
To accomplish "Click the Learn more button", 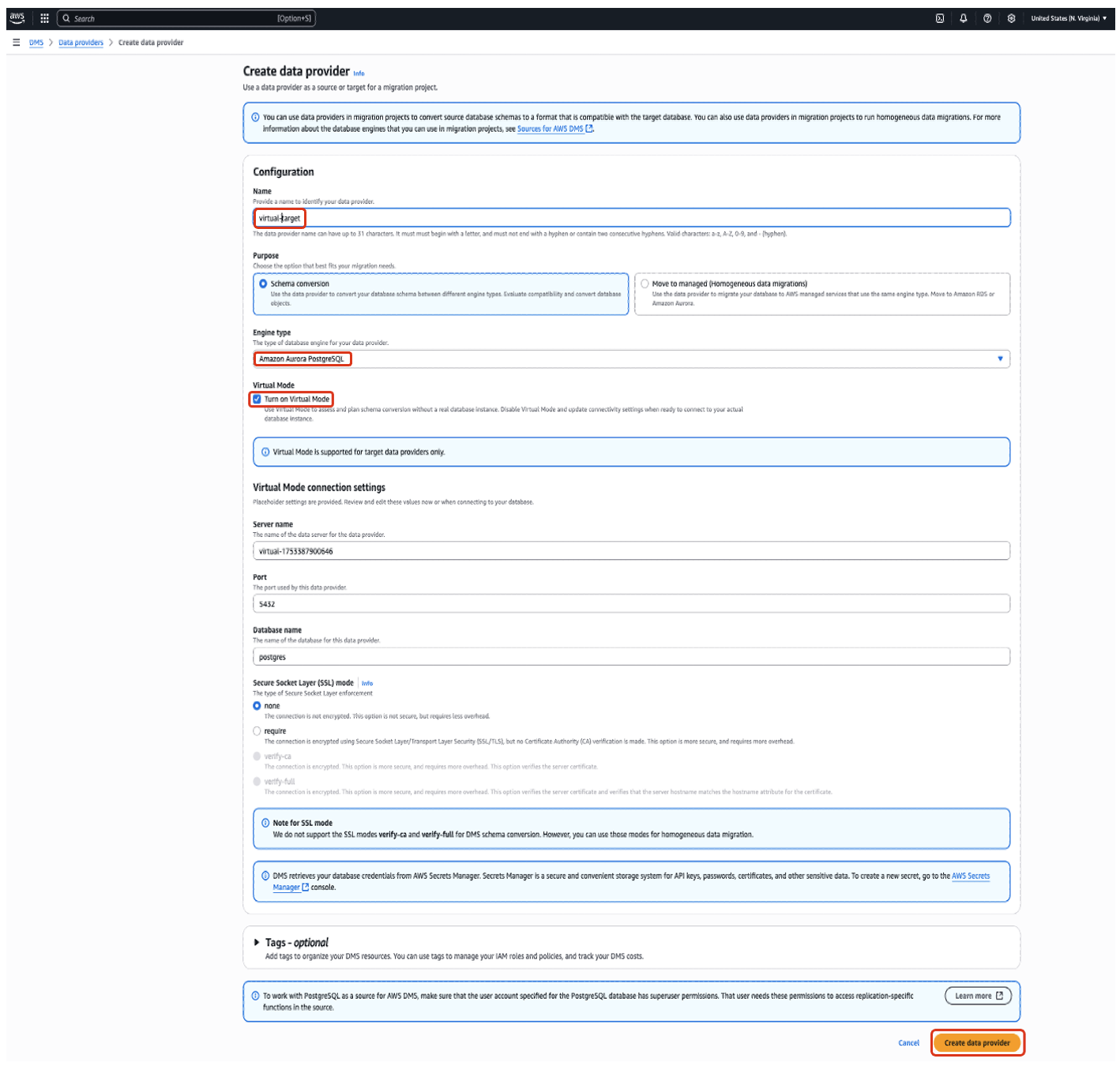I will tap(979, 996).
